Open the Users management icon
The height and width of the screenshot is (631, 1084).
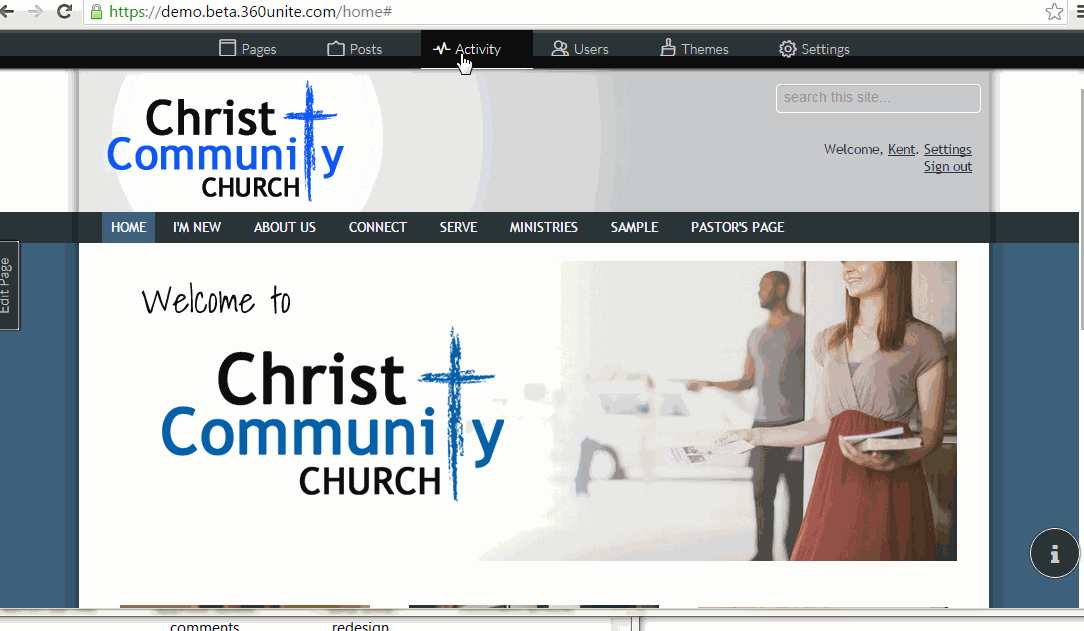click(x=559, y=48)
